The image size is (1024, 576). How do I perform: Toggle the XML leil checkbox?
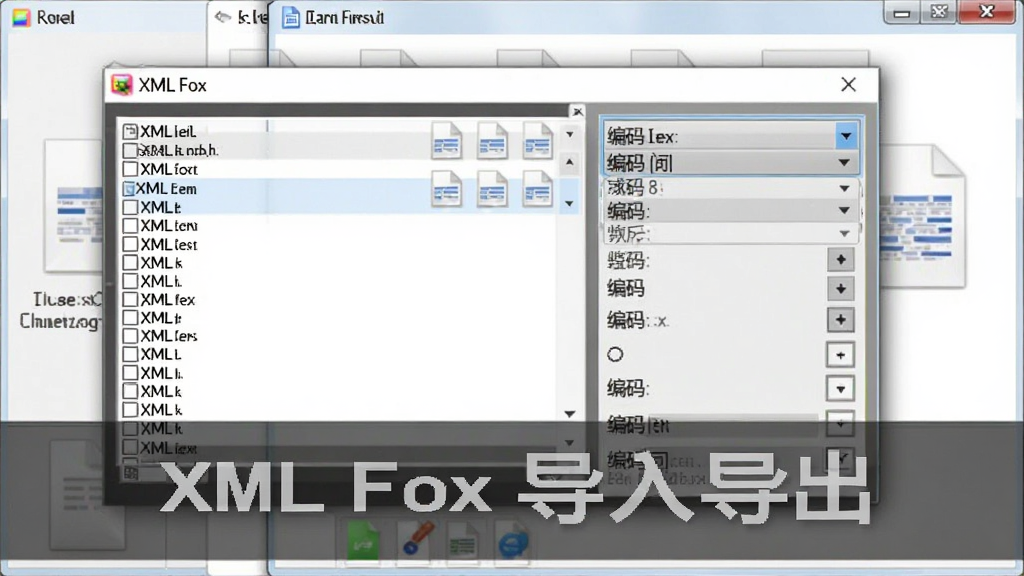pos(130,131)
